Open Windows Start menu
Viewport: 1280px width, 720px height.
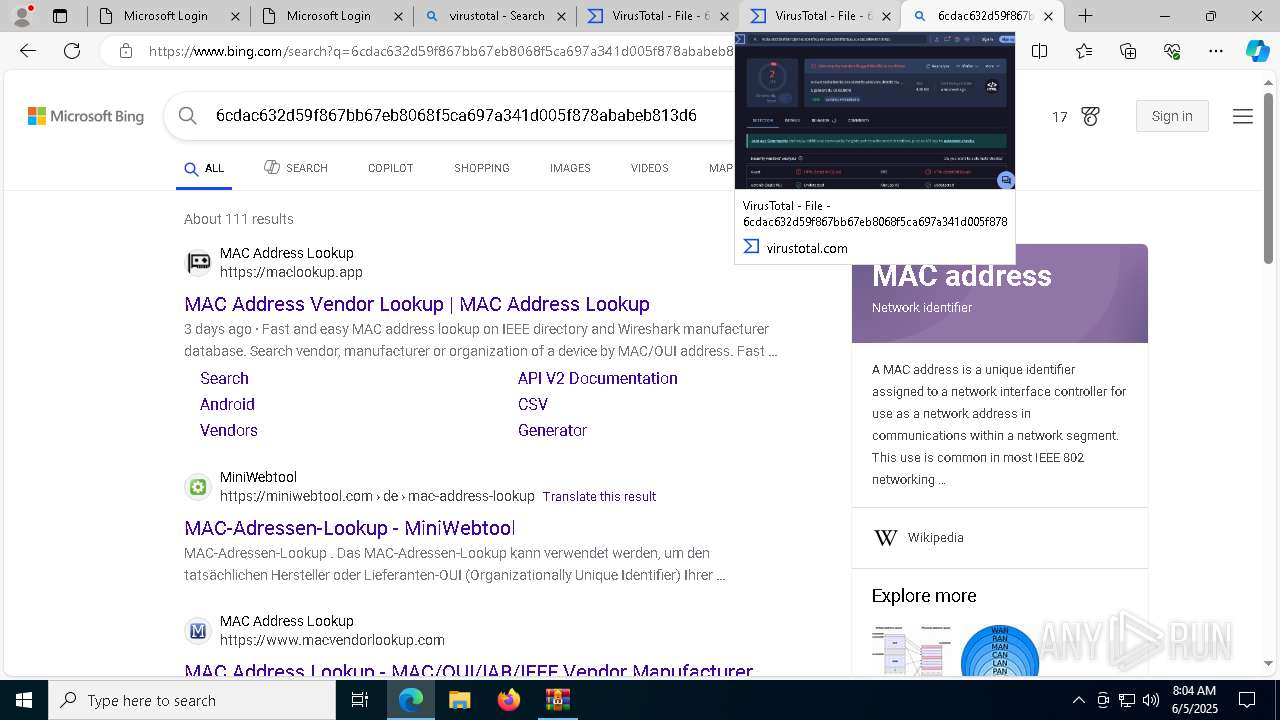click(24, 700)
